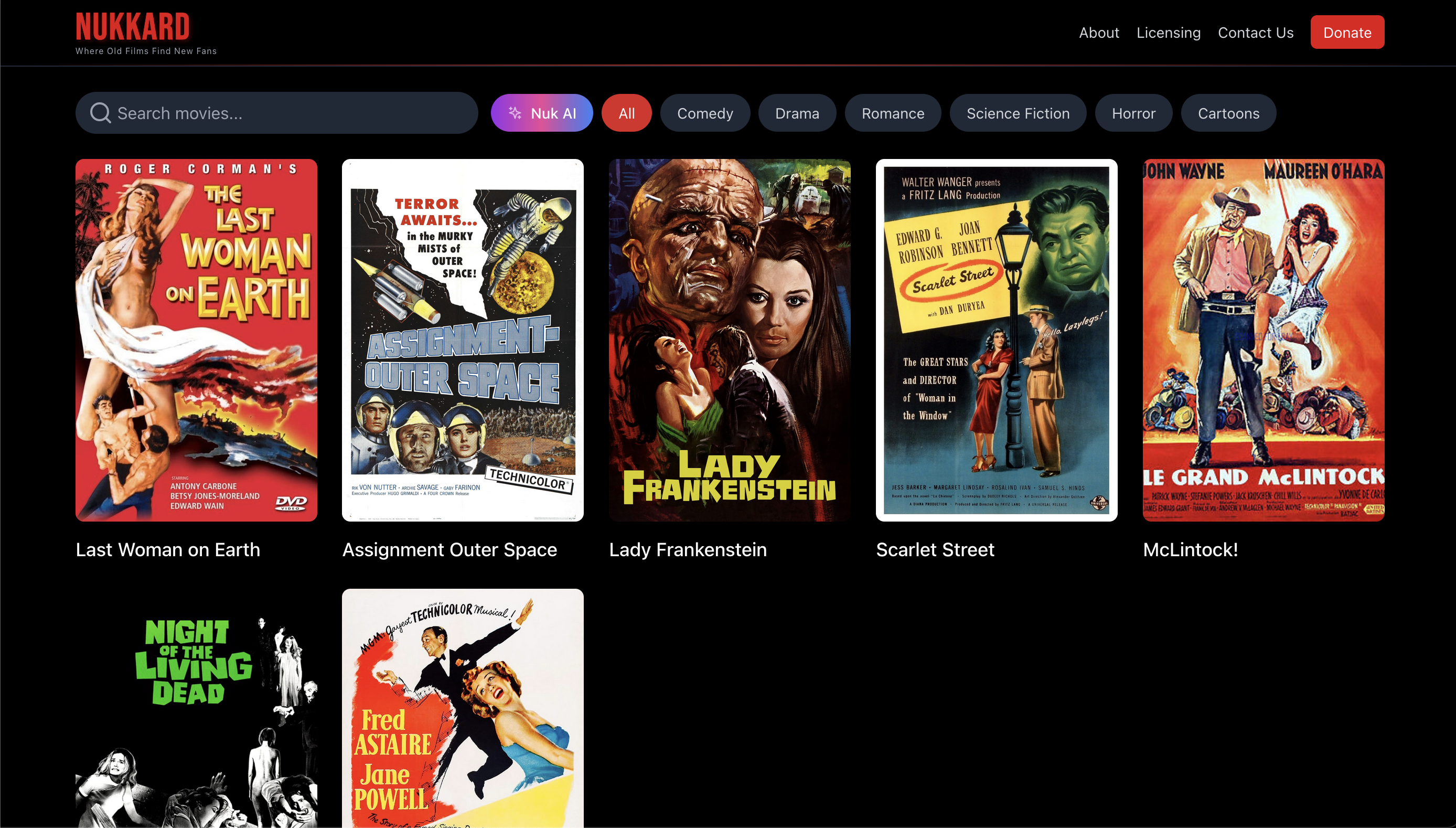Click the 'Lady Frankenstein' title text

coord(688,549)
